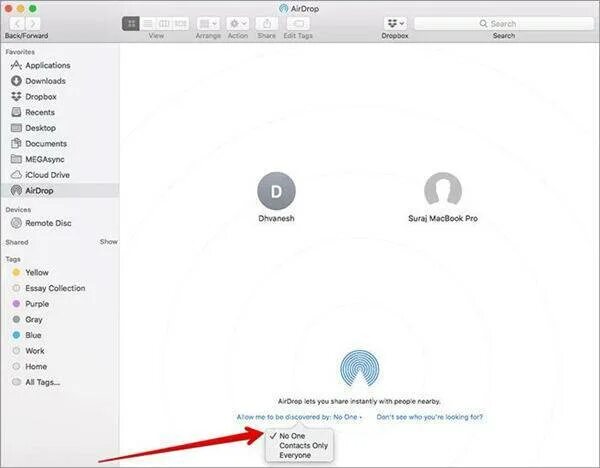Click the Back arrow button

point(18,24)
